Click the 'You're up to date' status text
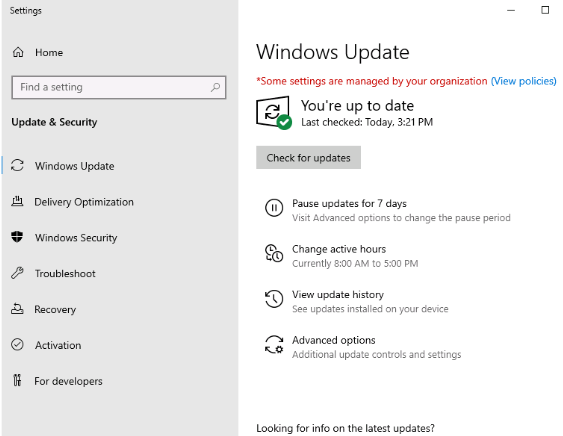563x436 pixels. point(357,106)
